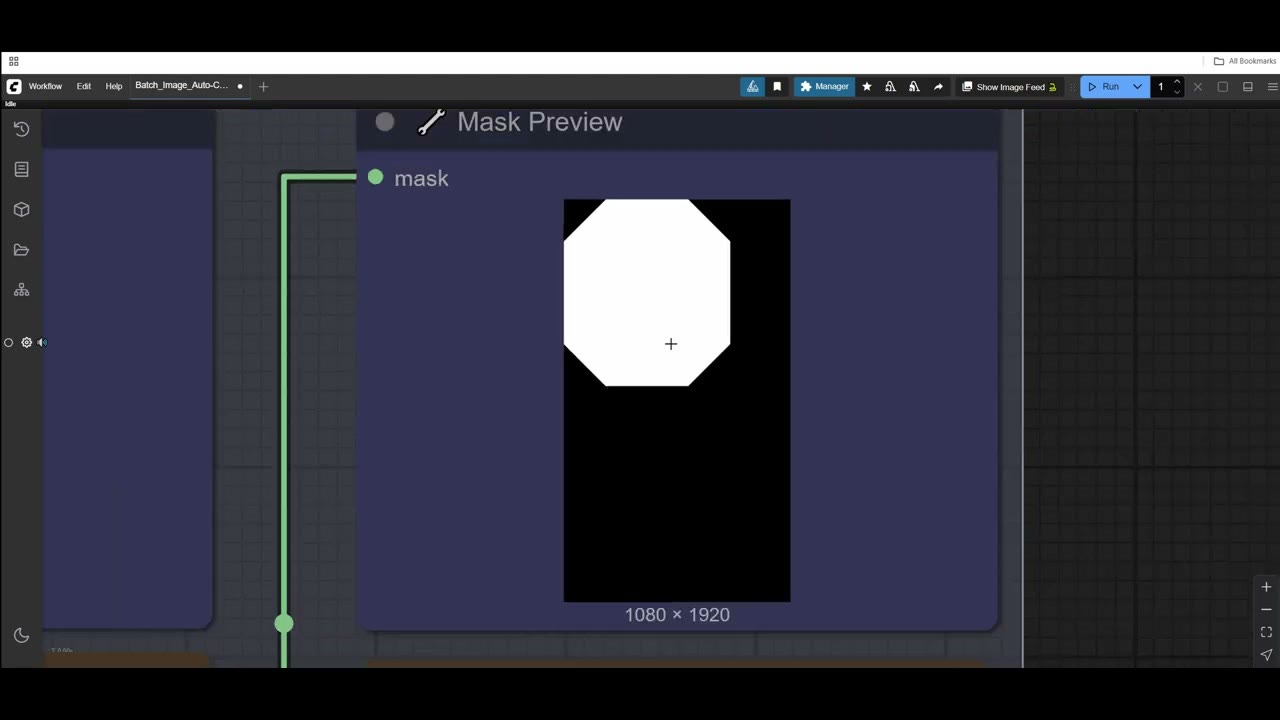Click the 1080 × 1920 size label
Screen dimensions: 1280x720
tap(677, 615)
